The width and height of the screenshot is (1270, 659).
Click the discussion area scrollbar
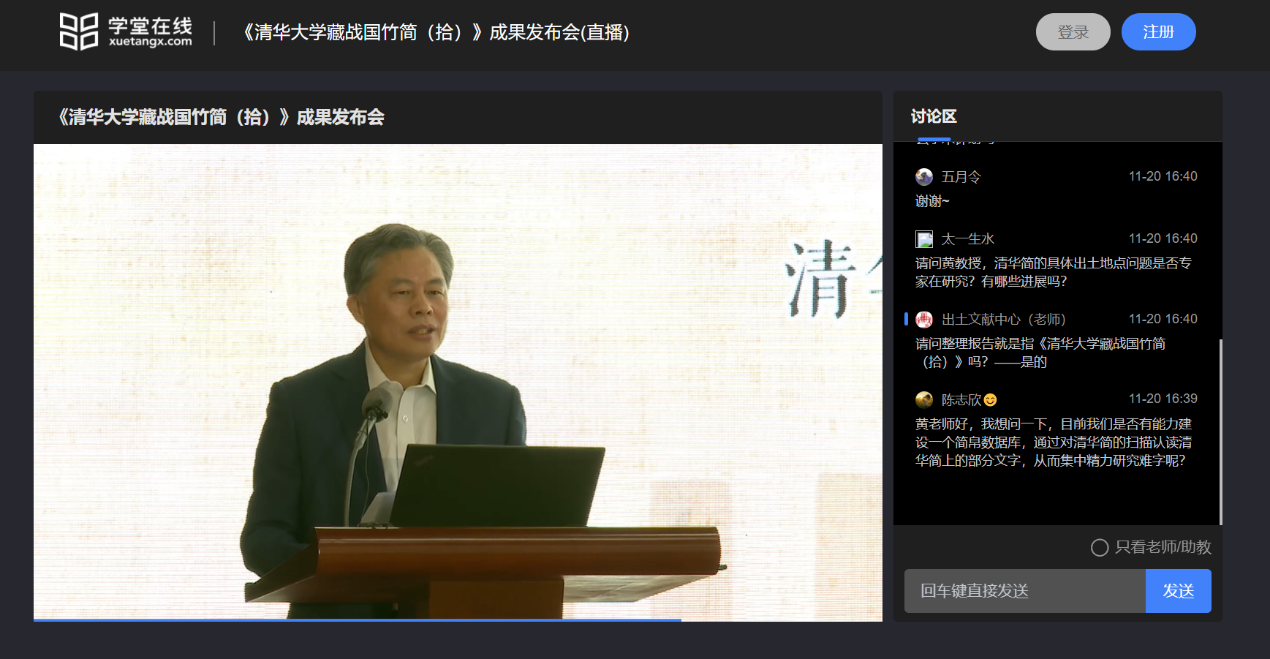(x=1220, y=430)
